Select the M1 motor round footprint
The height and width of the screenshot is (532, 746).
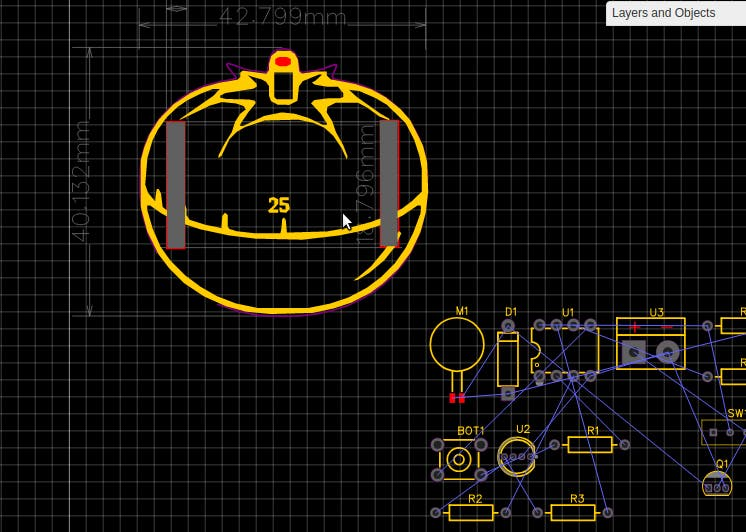[x=457, y=345]
